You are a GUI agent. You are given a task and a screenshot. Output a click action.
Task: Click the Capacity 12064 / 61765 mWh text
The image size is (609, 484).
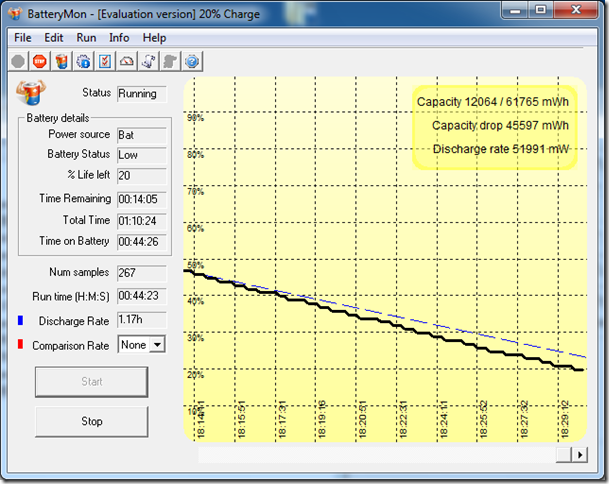click(492, 102)
